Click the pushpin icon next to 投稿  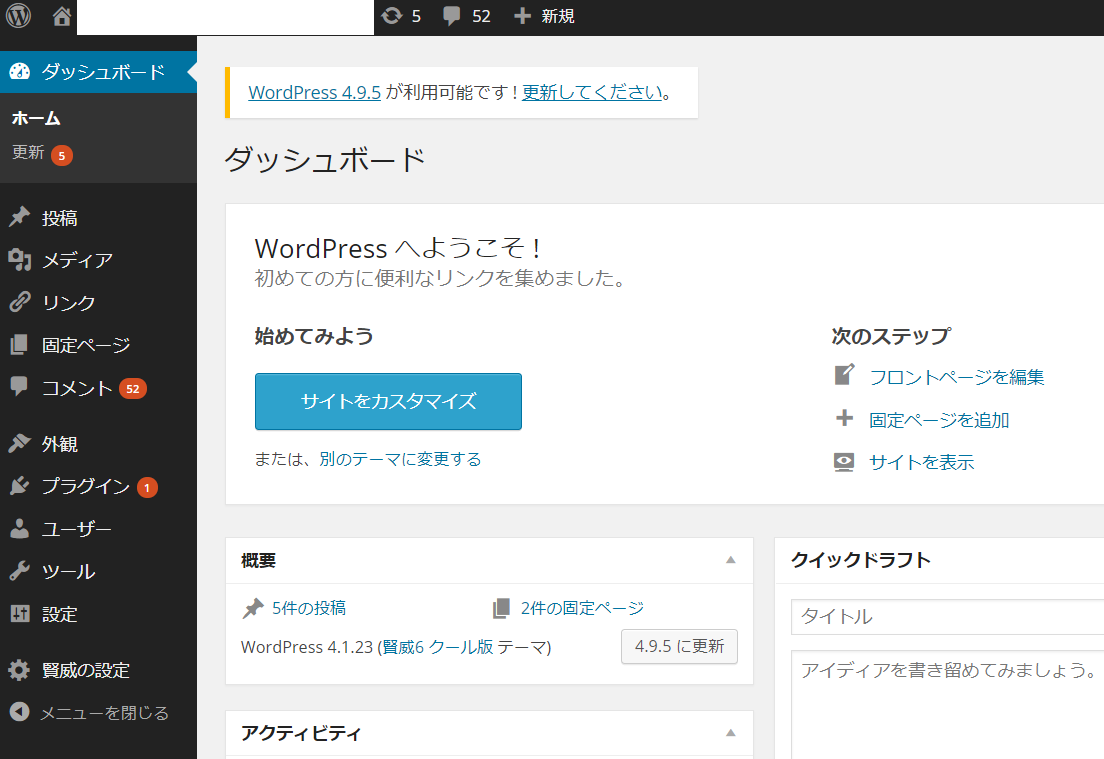[20, 218]
